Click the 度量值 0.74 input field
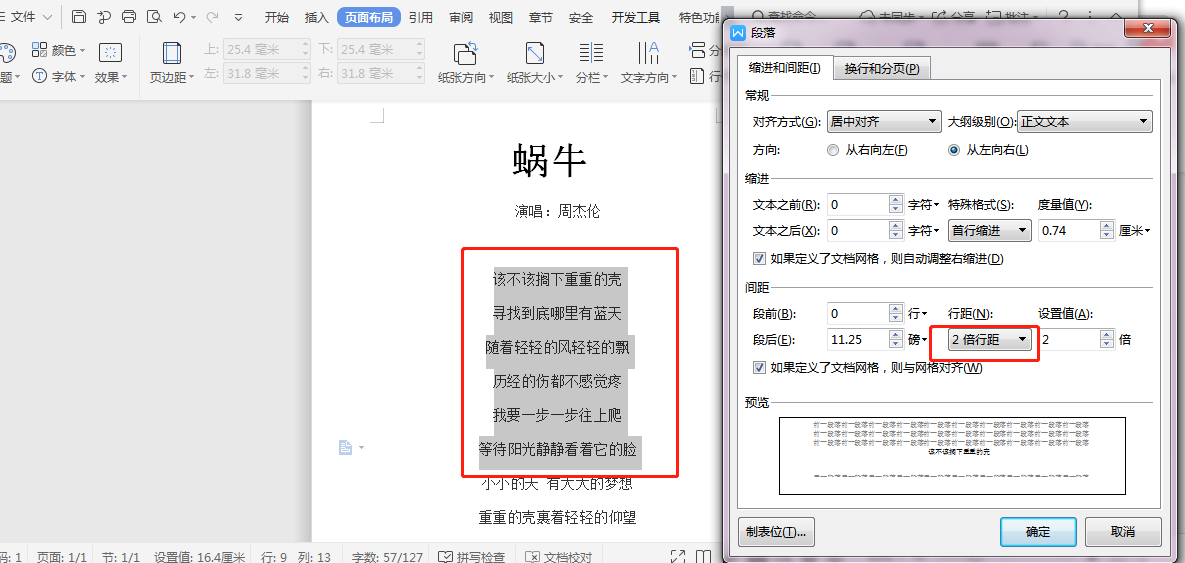 [1069, 230]
